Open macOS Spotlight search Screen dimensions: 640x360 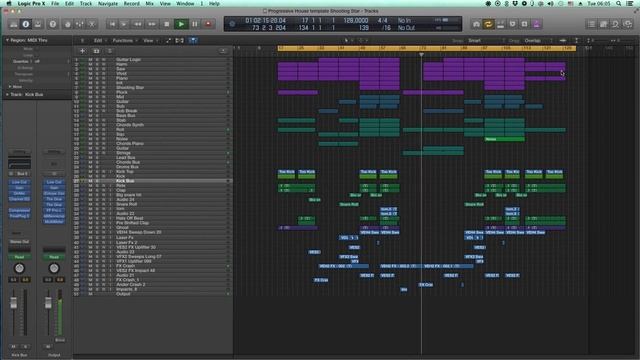coord(619,3)
